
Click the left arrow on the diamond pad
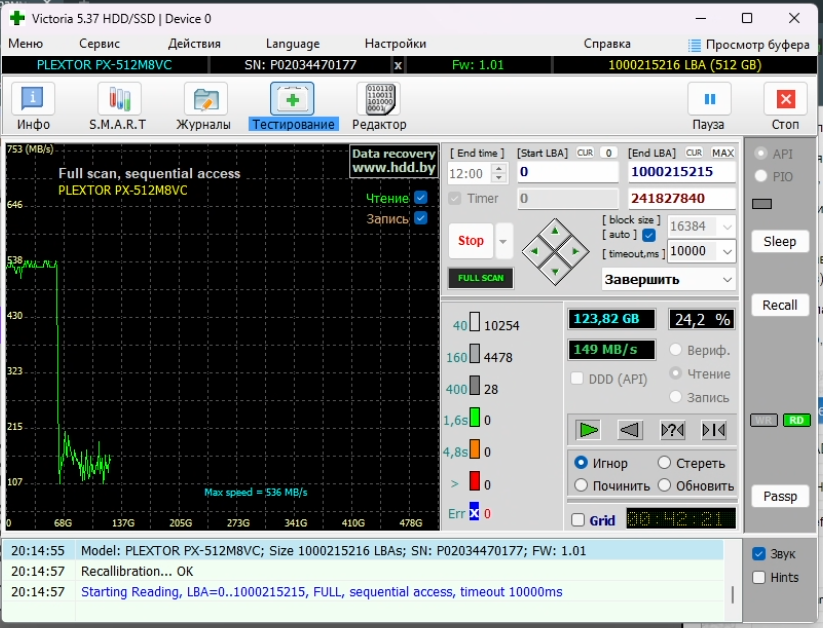click(x=534, y=252)
